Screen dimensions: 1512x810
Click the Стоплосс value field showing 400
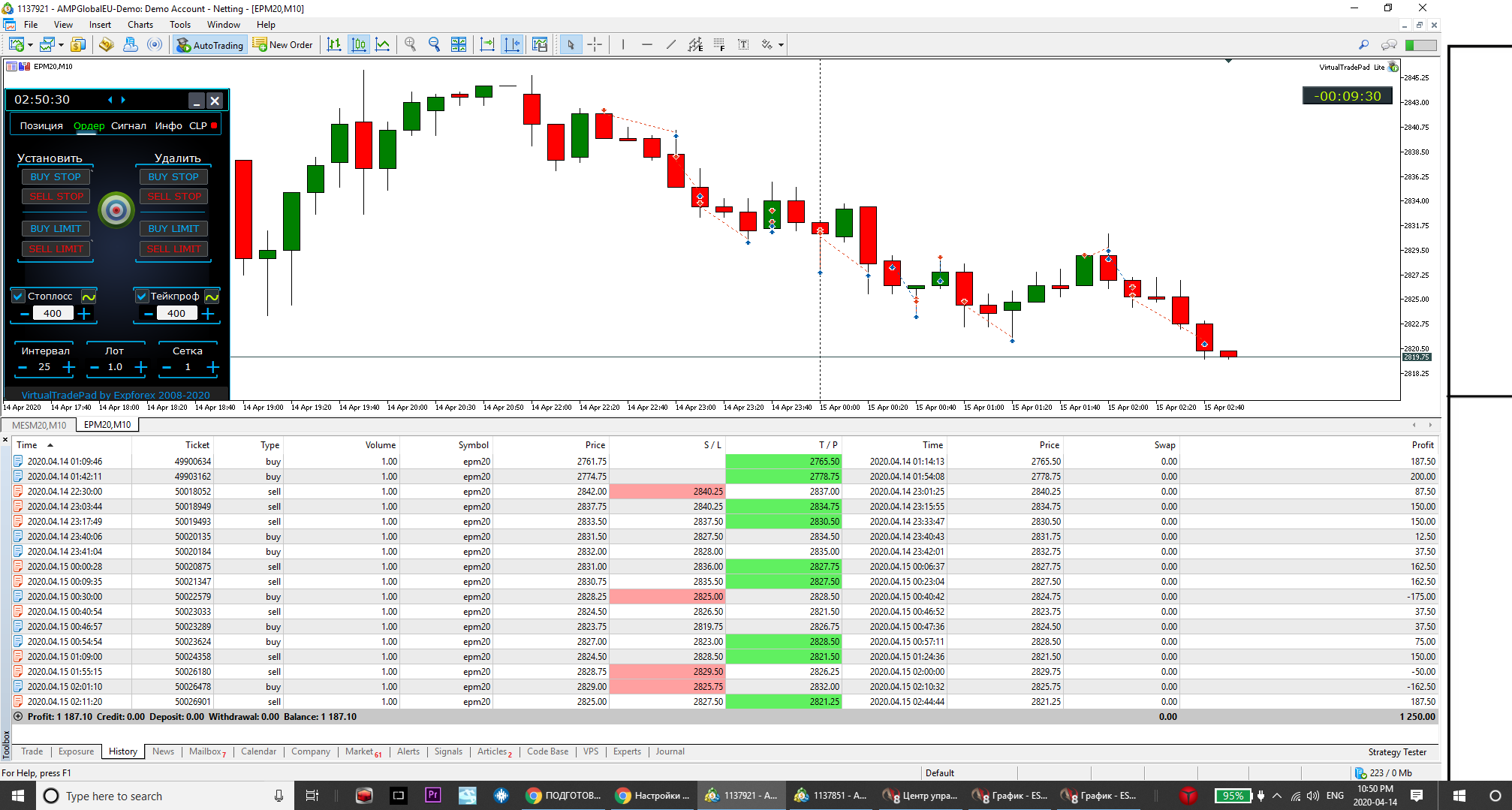(x=53, y=314)
